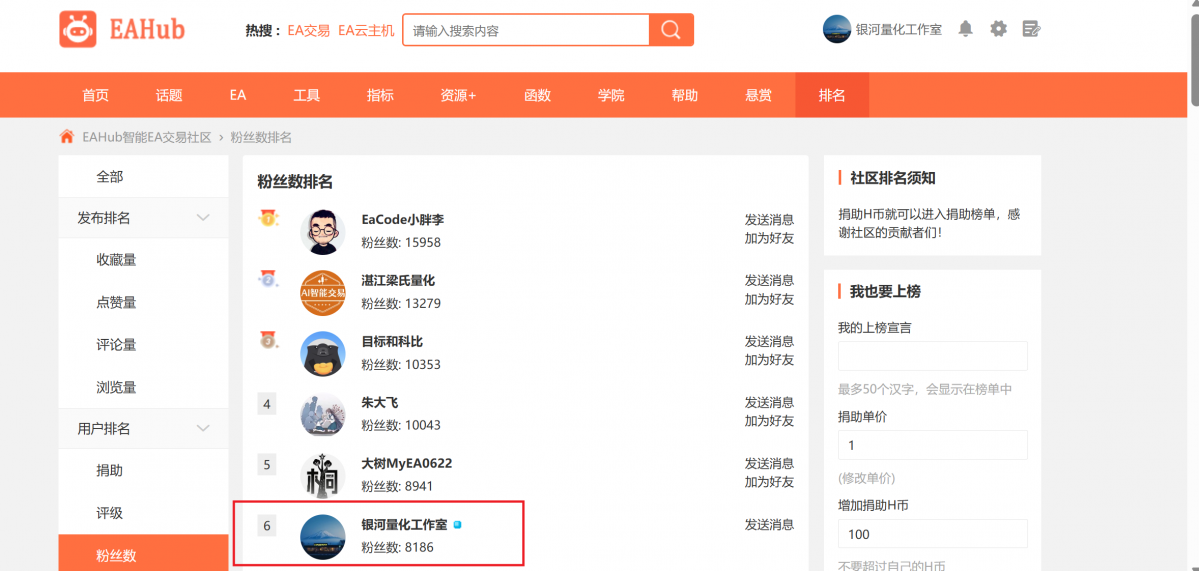Click the home breadcrumb icon

coord(67,137)
